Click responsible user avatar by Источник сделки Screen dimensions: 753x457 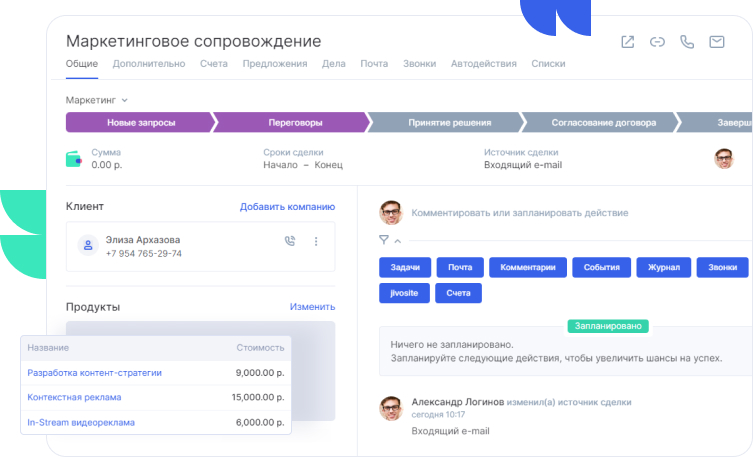[724, 158]
